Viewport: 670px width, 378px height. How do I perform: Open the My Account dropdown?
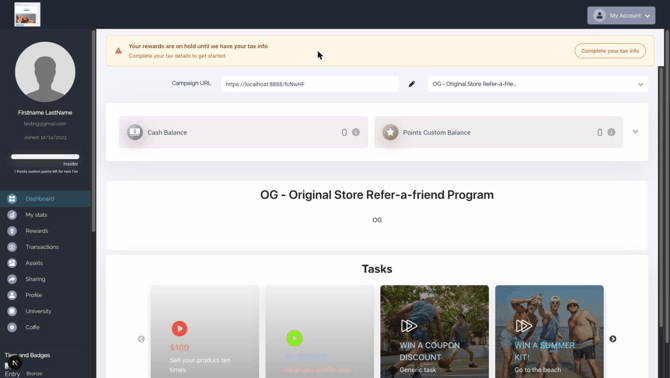(x=621, y=15)
